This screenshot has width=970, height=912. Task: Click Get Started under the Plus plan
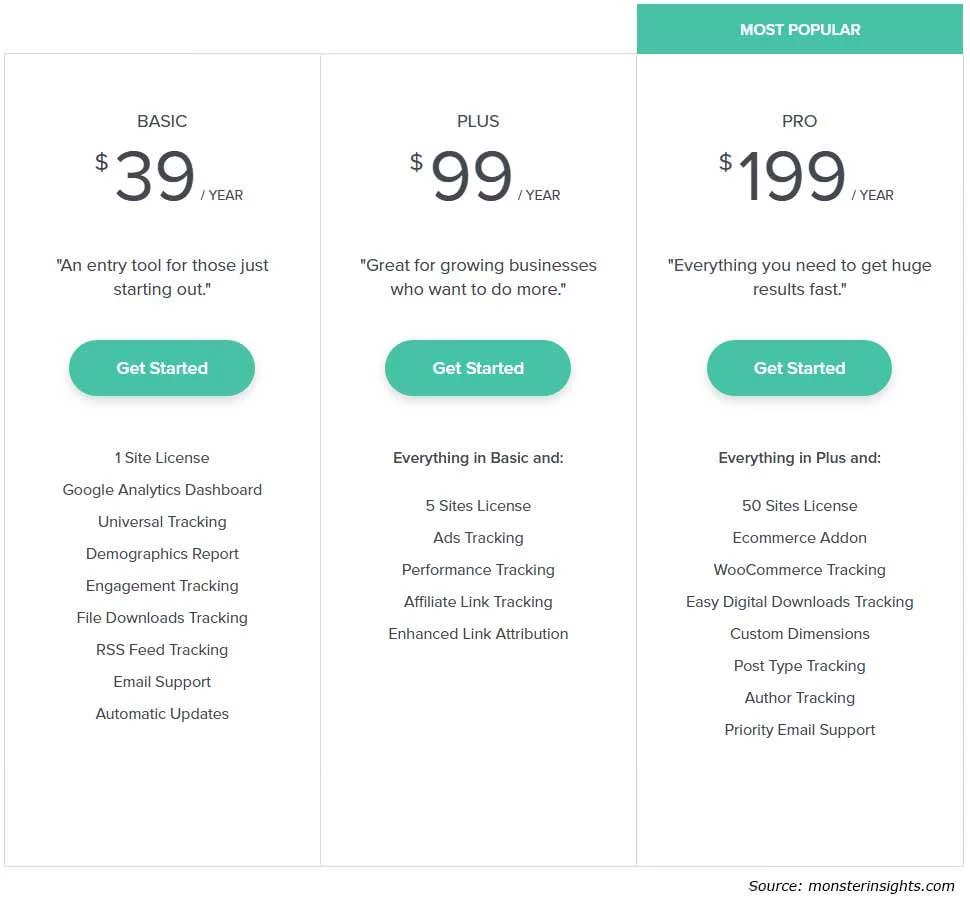478,368
